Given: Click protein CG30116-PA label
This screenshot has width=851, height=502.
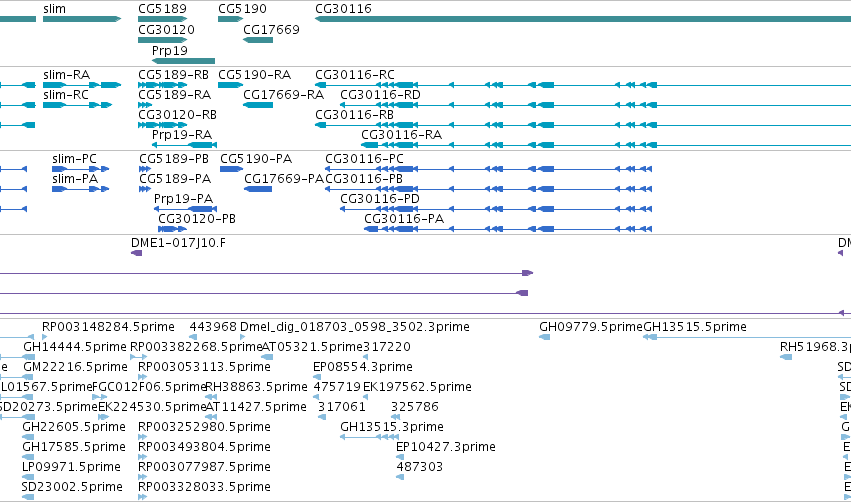Looking at the screenshot, I should 404,219.
